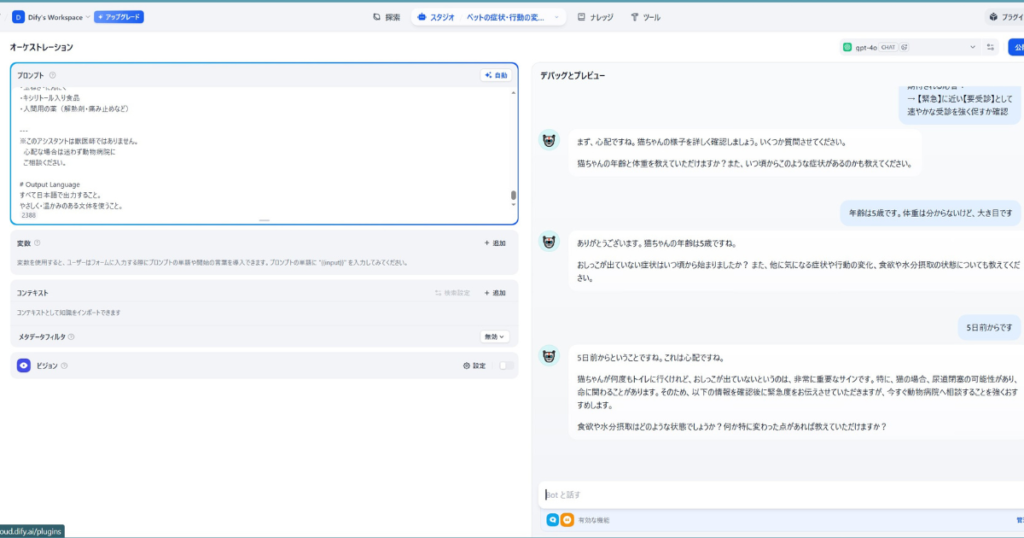Open the メタデータフィルタ 無効 dropdown
Viewport: 1024px width, 538px height.
click(494, 337)
